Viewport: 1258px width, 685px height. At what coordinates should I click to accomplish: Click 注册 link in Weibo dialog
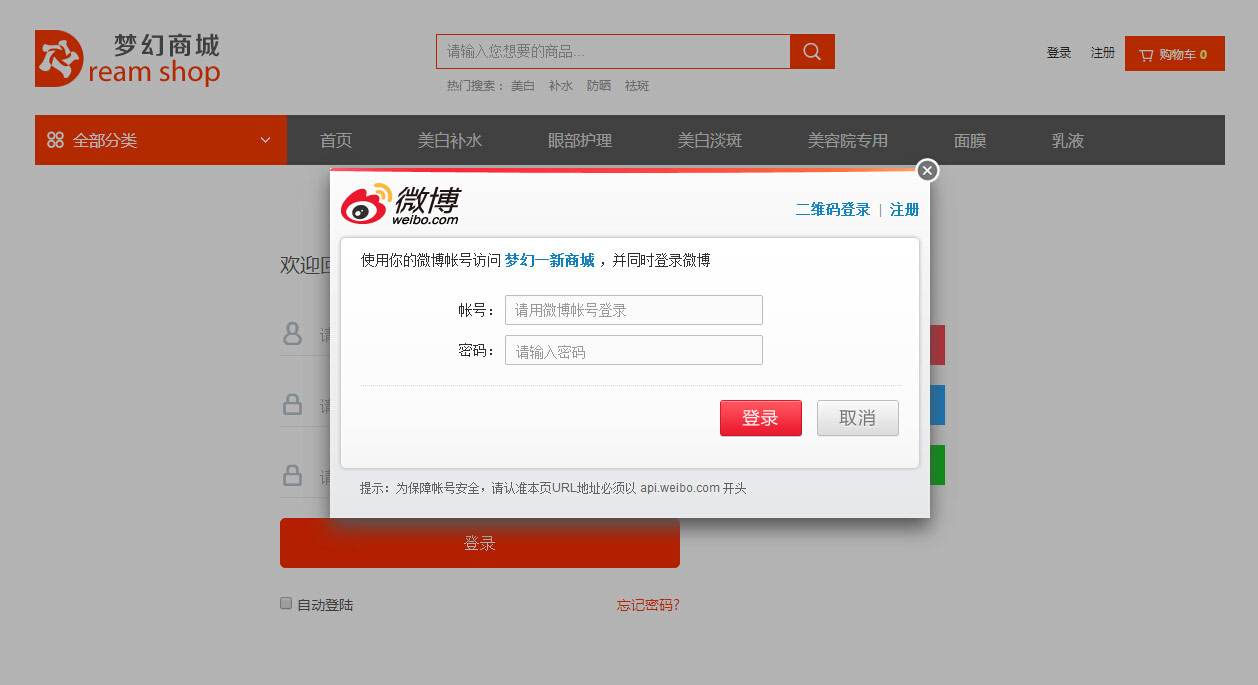[904, 210]
